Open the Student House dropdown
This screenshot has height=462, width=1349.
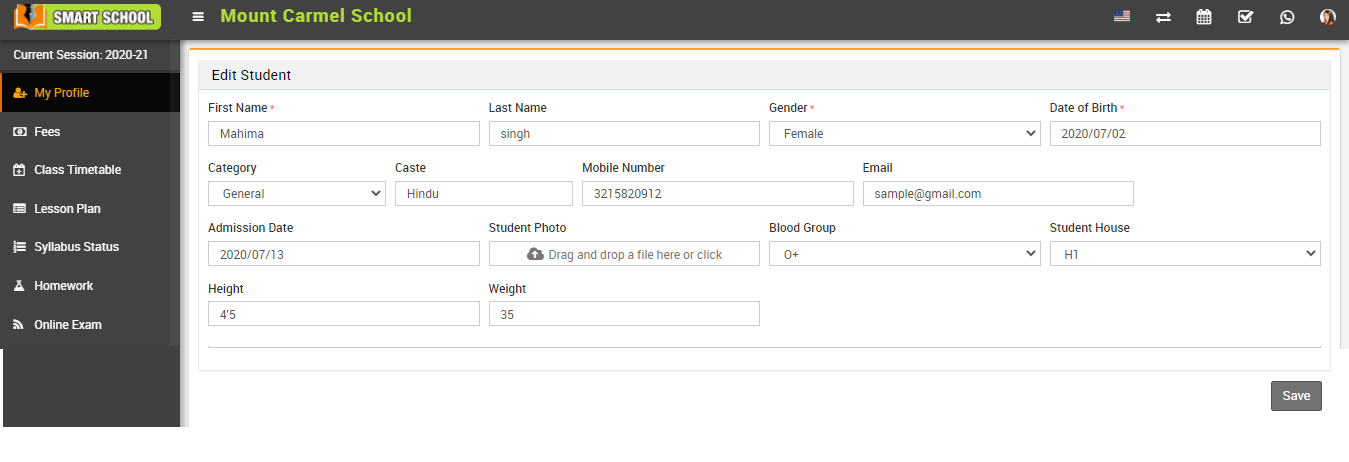[x=1184, y=255]
